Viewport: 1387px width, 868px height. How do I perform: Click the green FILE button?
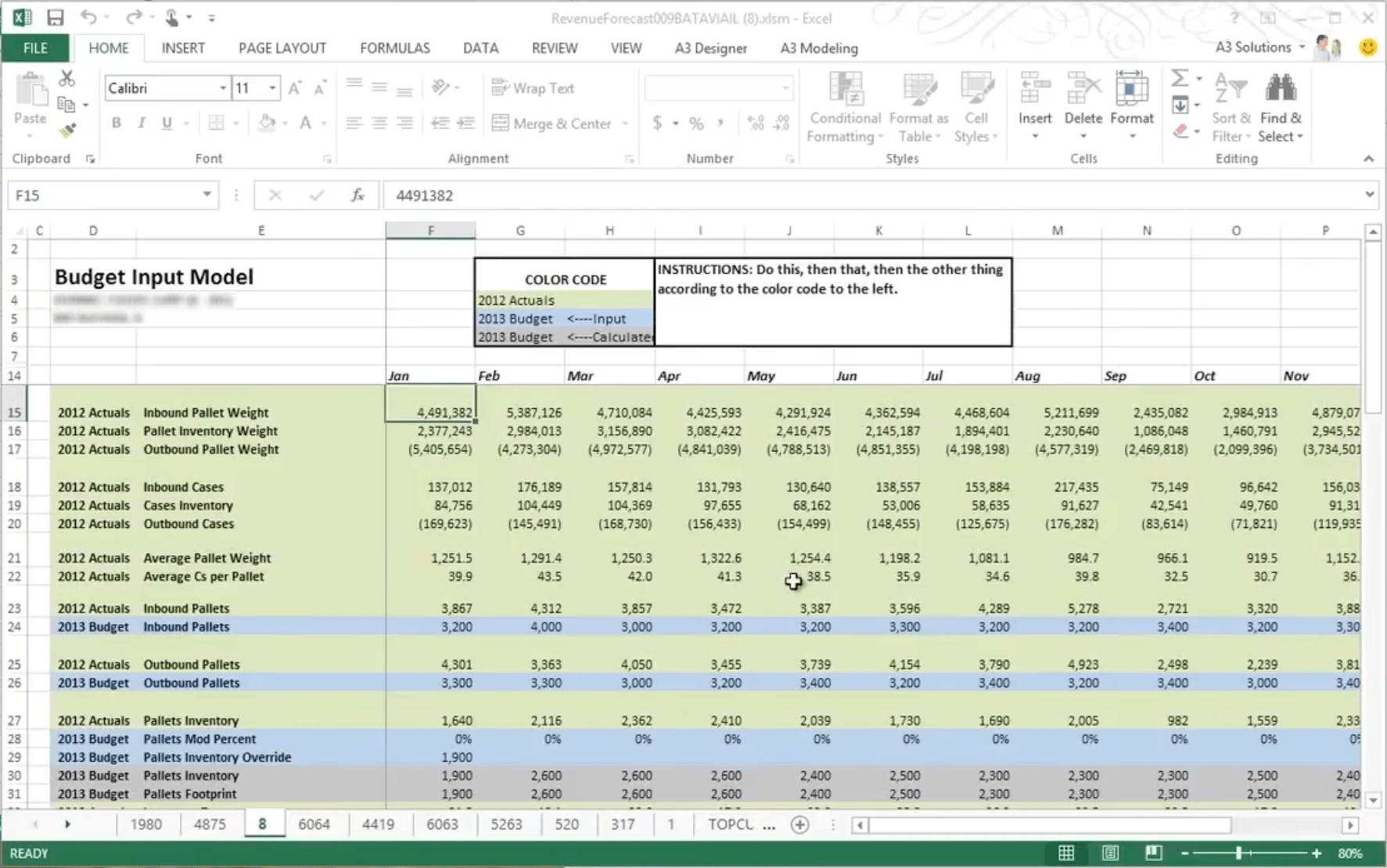point(34,48)
